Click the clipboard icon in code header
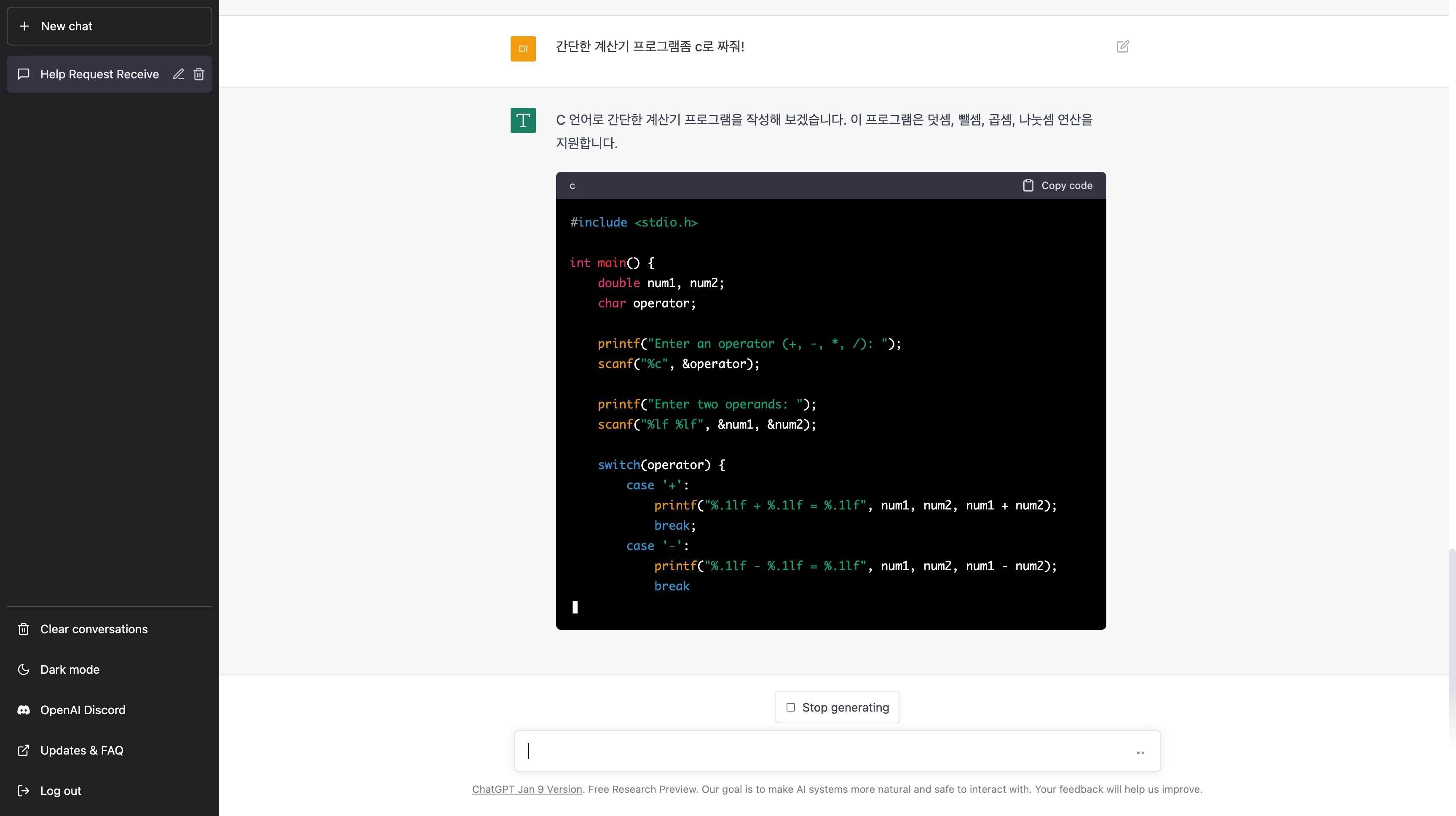 1028,185
